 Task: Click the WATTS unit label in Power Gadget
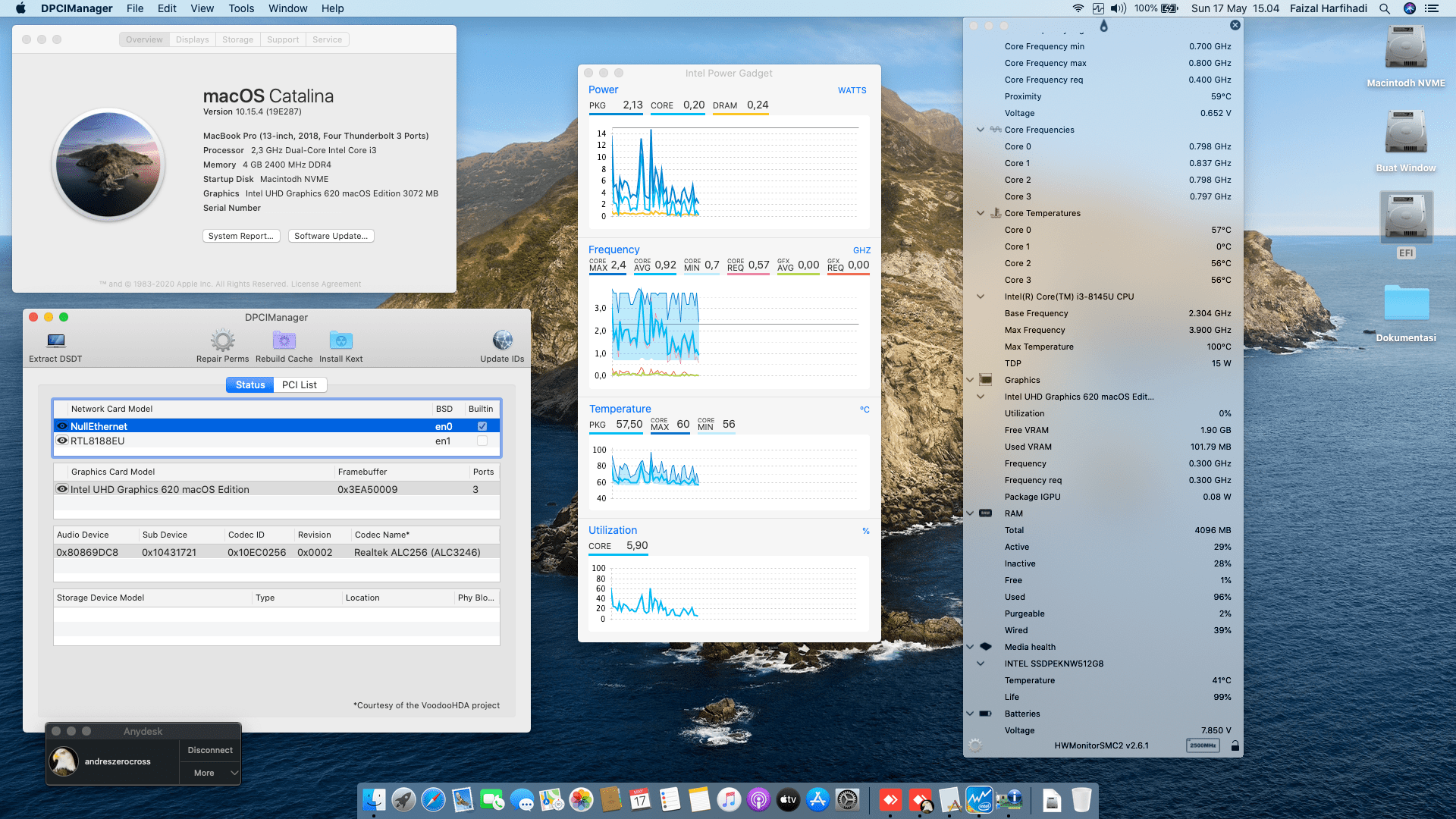pyautogui.click(x=852, y=90)
